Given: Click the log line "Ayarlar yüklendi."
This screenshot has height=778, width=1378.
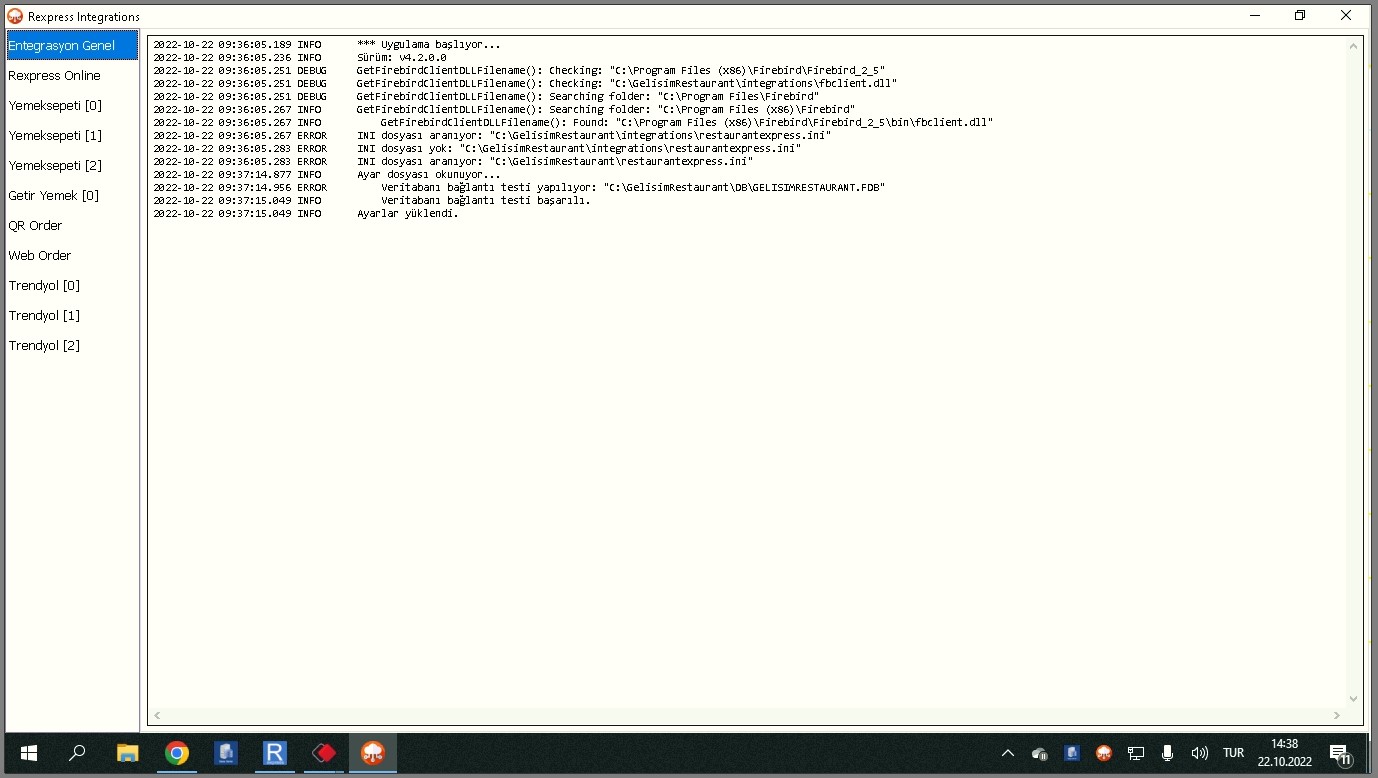Looking at the screenshot, I should pos(407,213).
